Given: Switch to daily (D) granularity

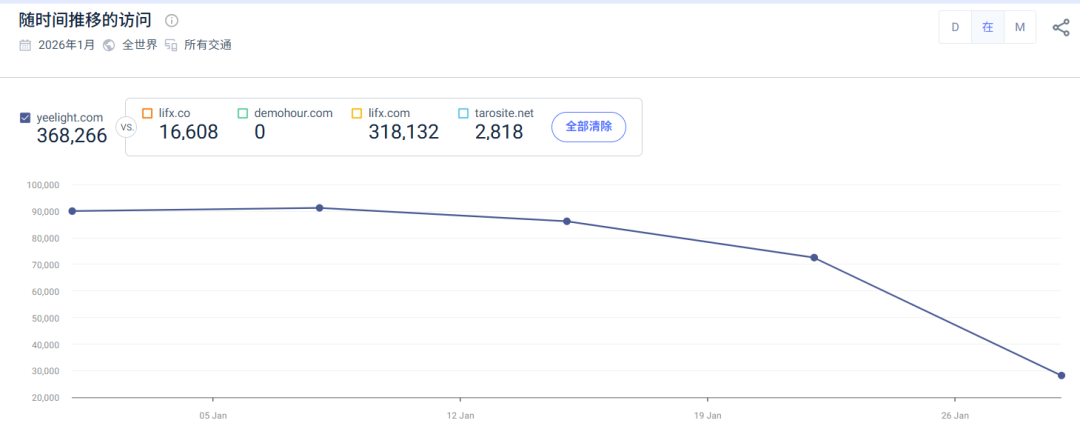Looking at the screenshot, I should pos(955,28).
